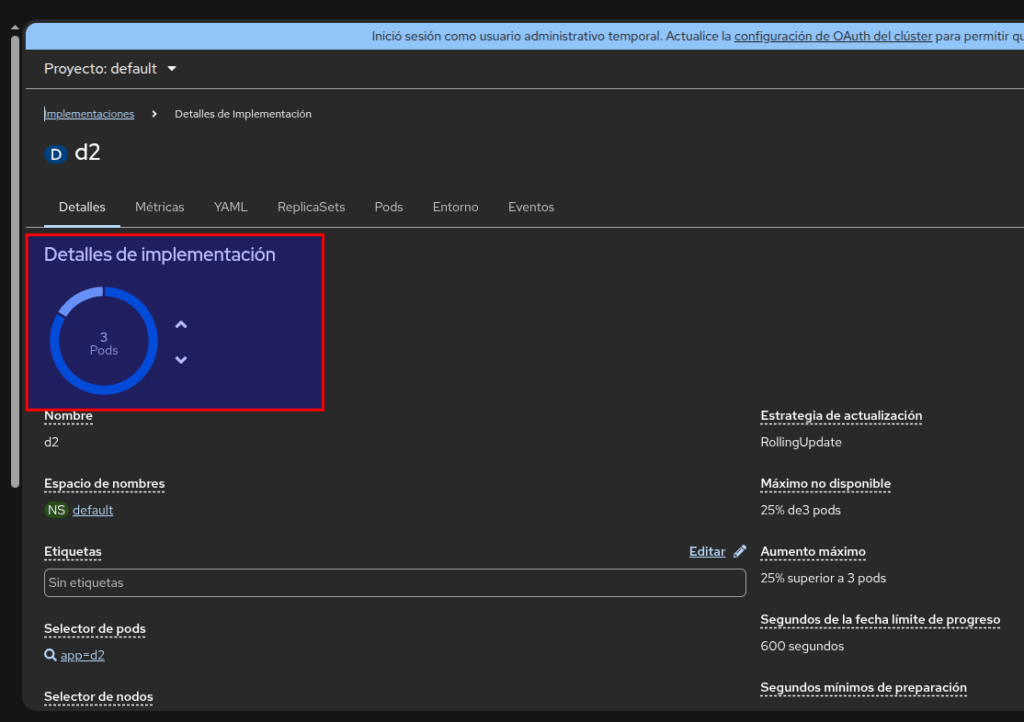Screen dimensions: 1024x722
Task: Open the YAML tab
Action: (x=230, y=207)
